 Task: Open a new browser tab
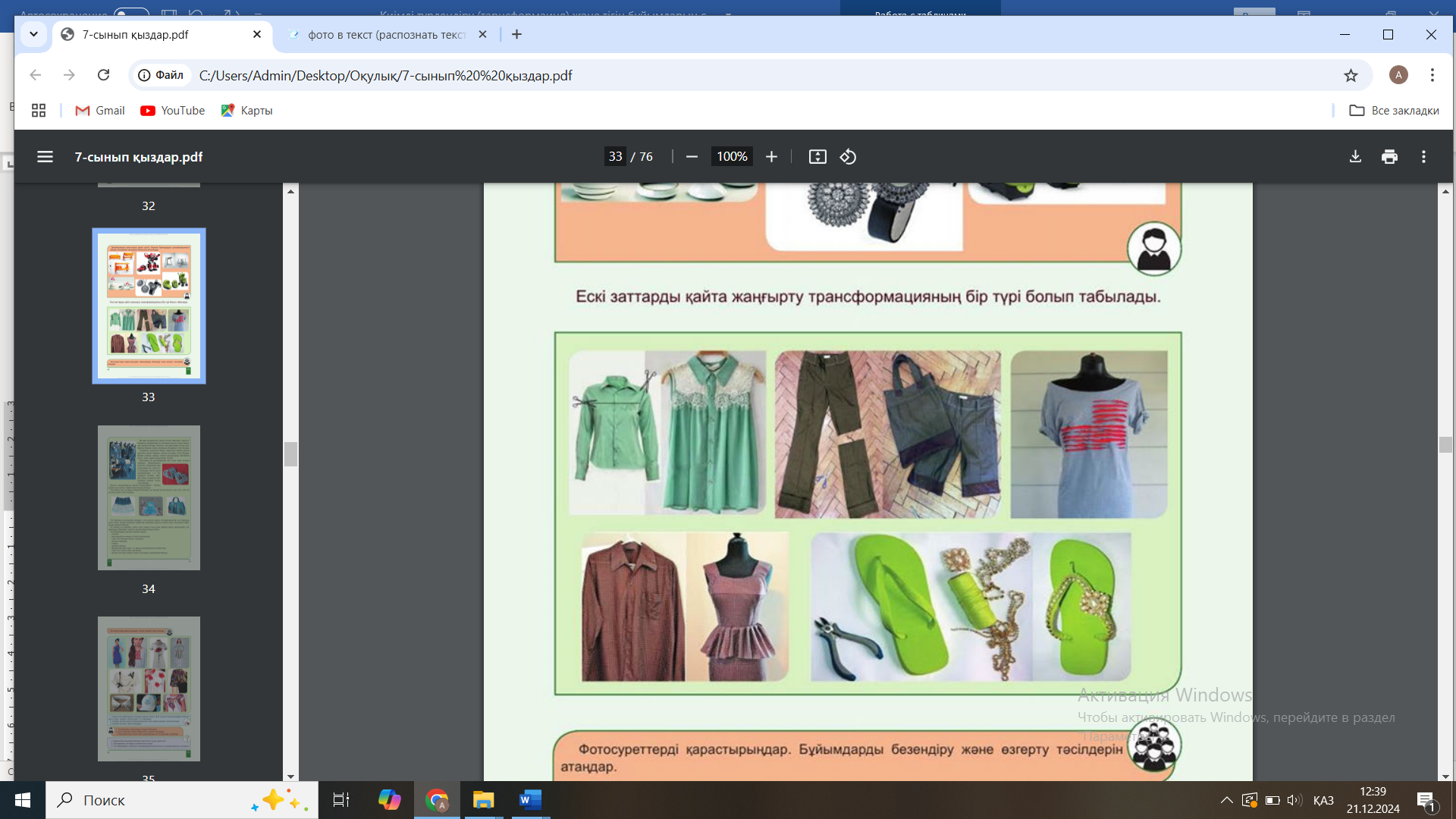pyautogui.click(x=516, y=35)
